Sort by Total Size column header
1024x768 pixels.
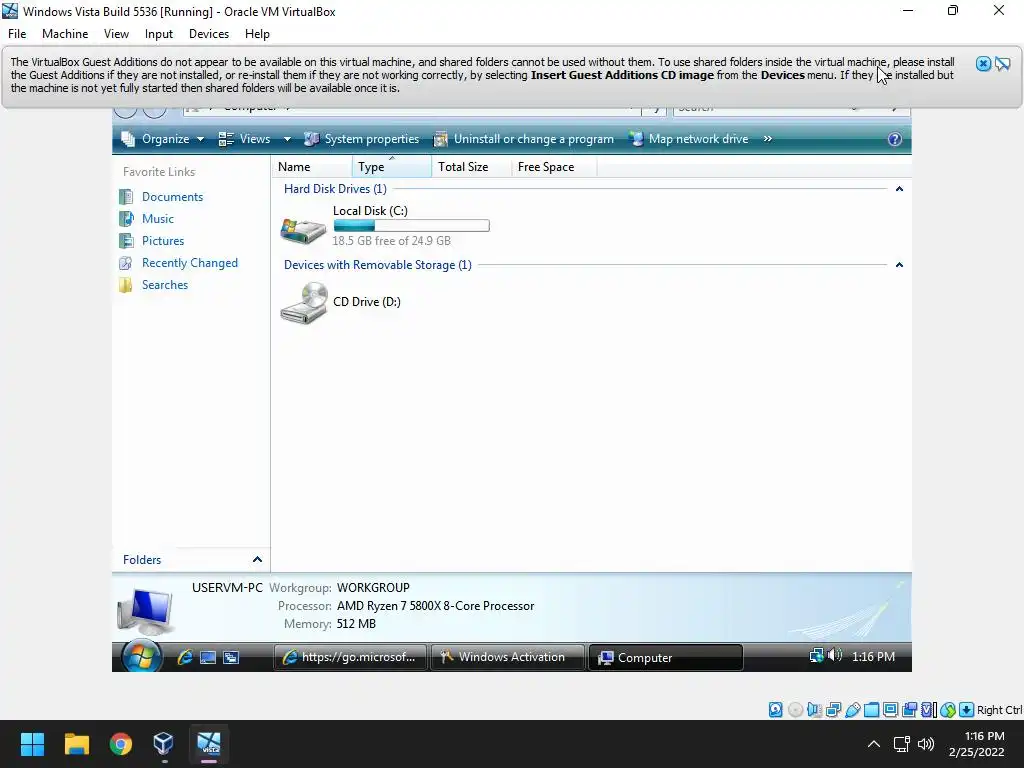pos(472,167)
